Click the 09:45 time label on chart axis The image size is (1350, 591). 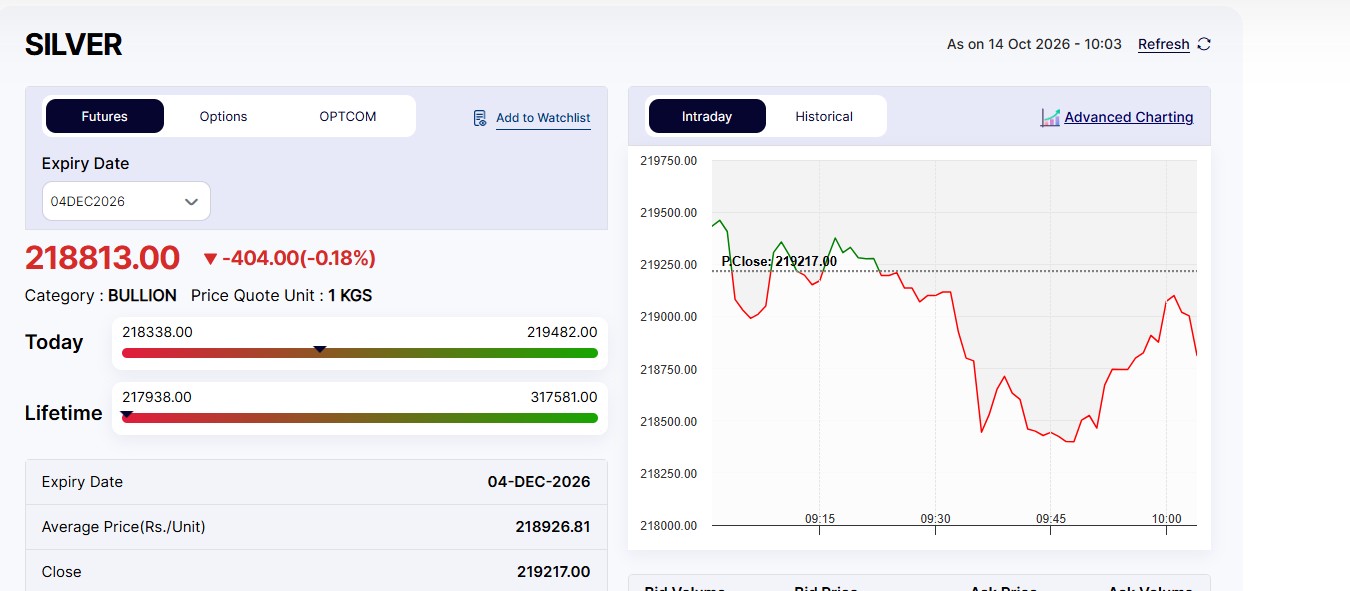pyautogui.click(x=1051, y=519)
